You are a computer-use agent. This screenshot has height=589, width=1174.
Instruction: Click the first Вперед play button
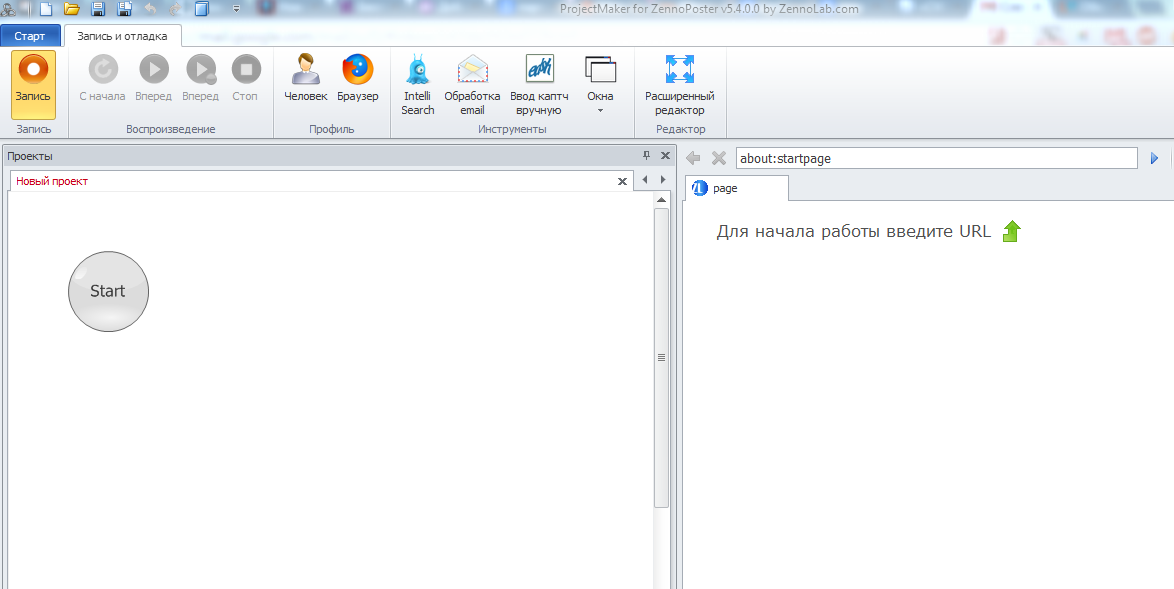coord(153,79)
